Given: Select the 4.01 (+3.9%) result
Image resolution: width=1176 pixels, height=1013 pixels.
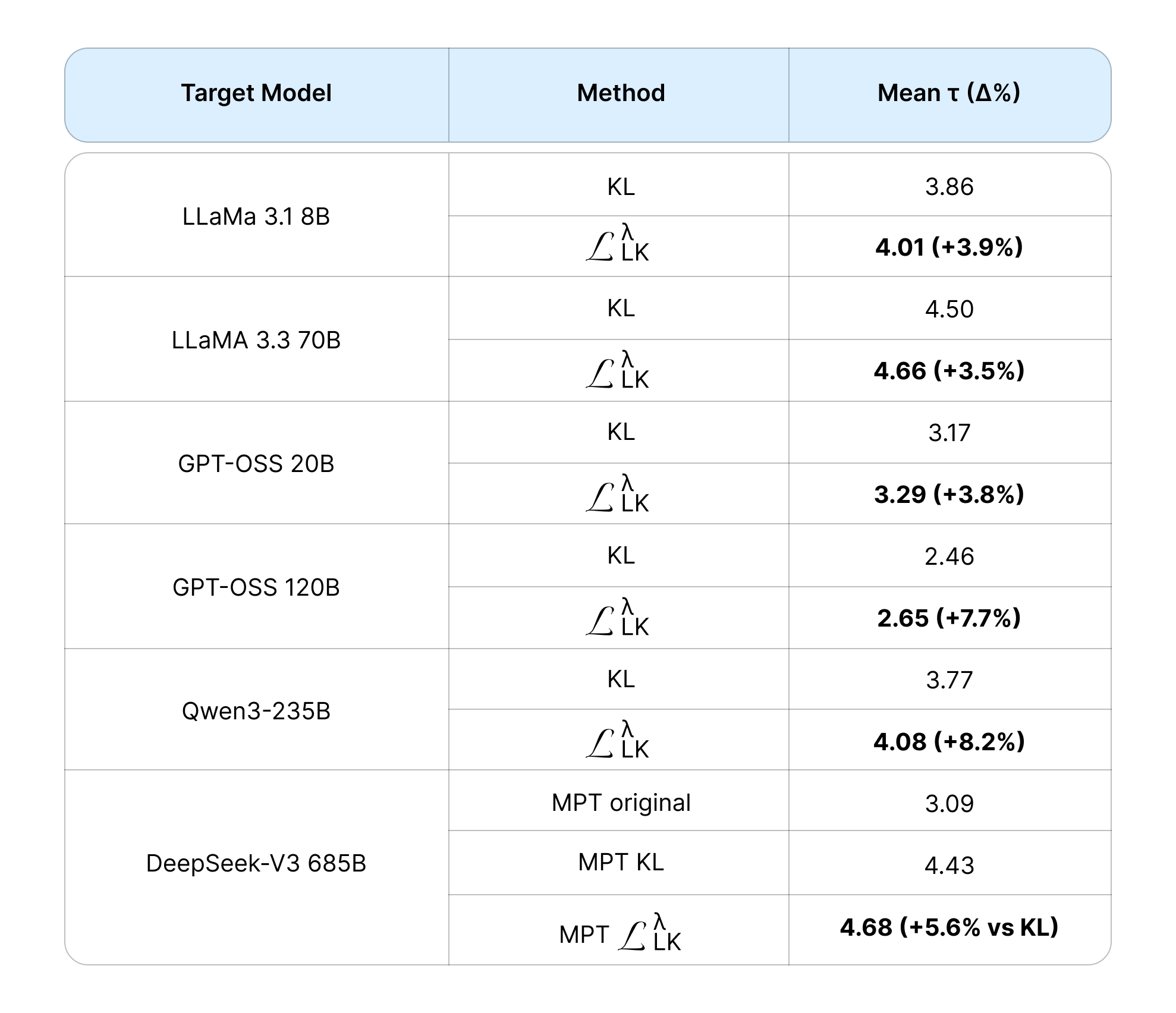Looking at the screenshot, I should pyautogui.click(x=949, y=247).
